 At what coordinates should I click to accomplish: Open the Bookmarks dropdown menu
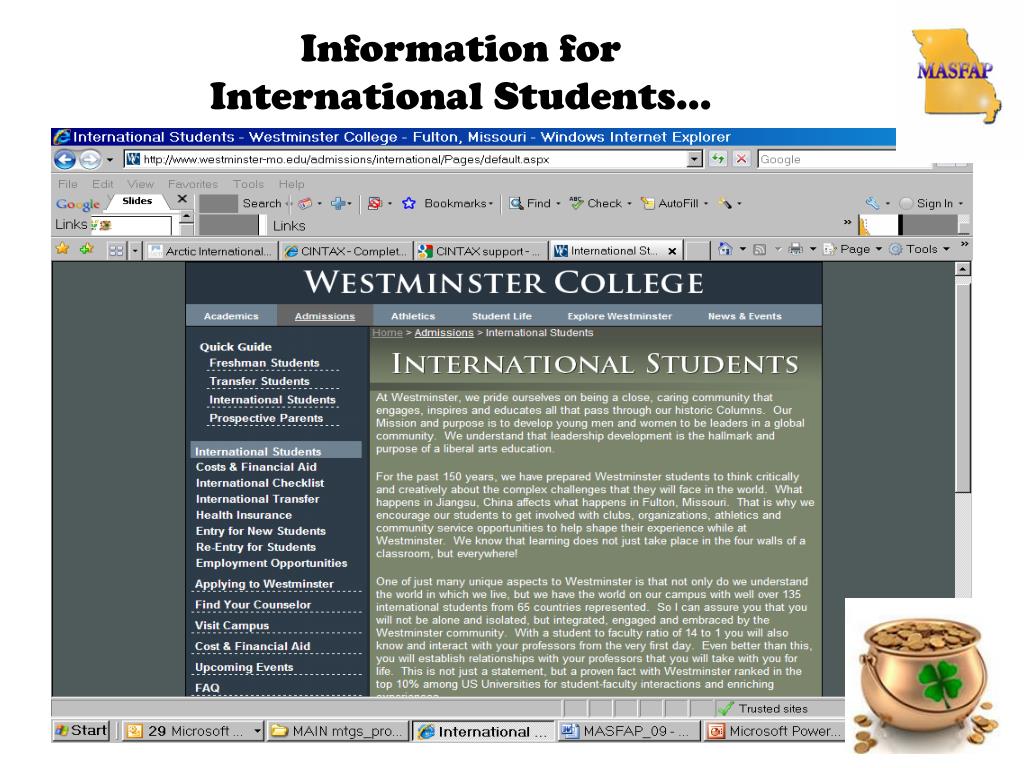[x=490, y=204]
